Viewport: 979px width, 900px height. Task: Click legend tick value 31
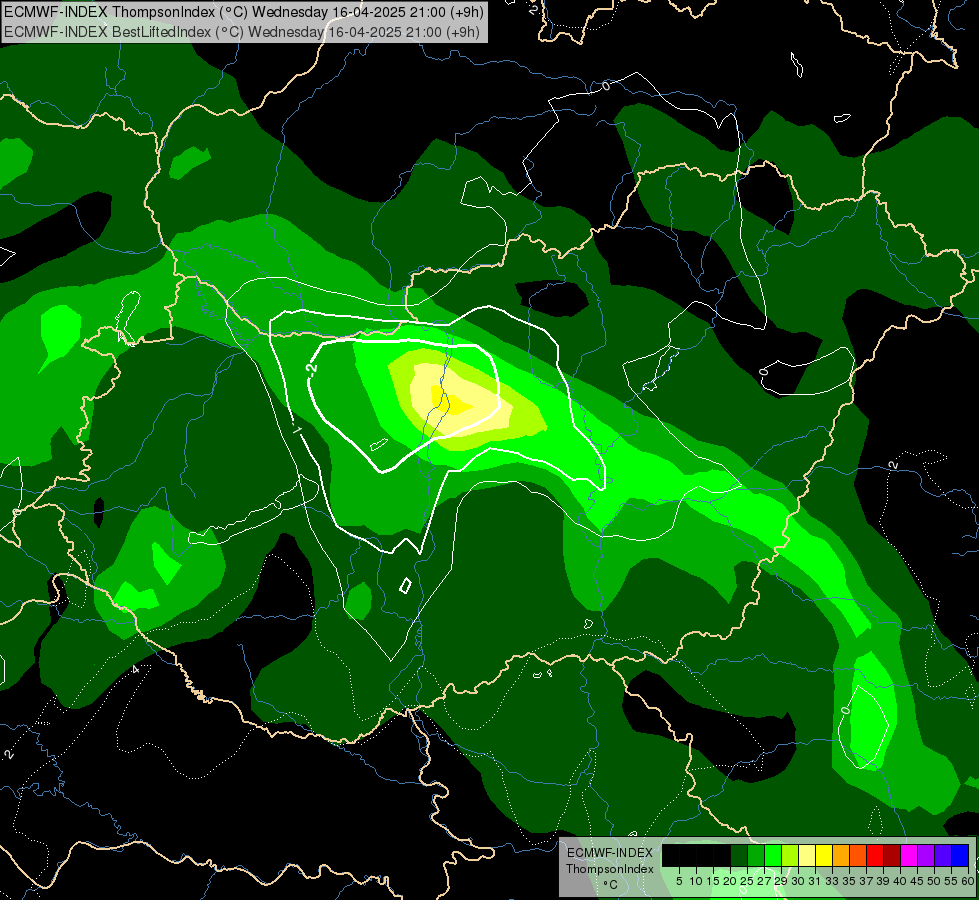click(x=815, y=881)
